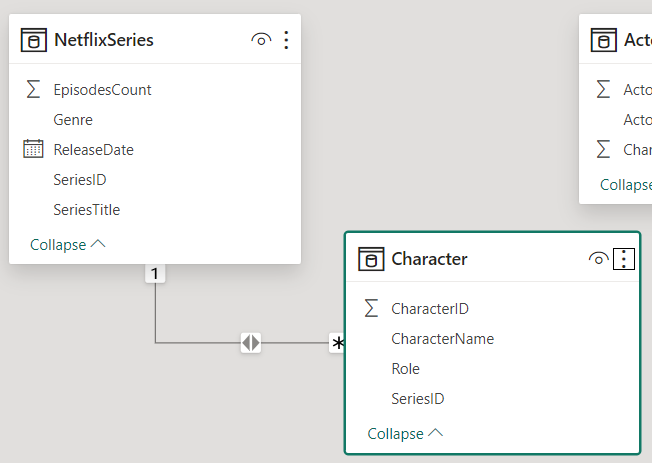Click the asterisk many-side marker at Character

click(x=338, y=344)
